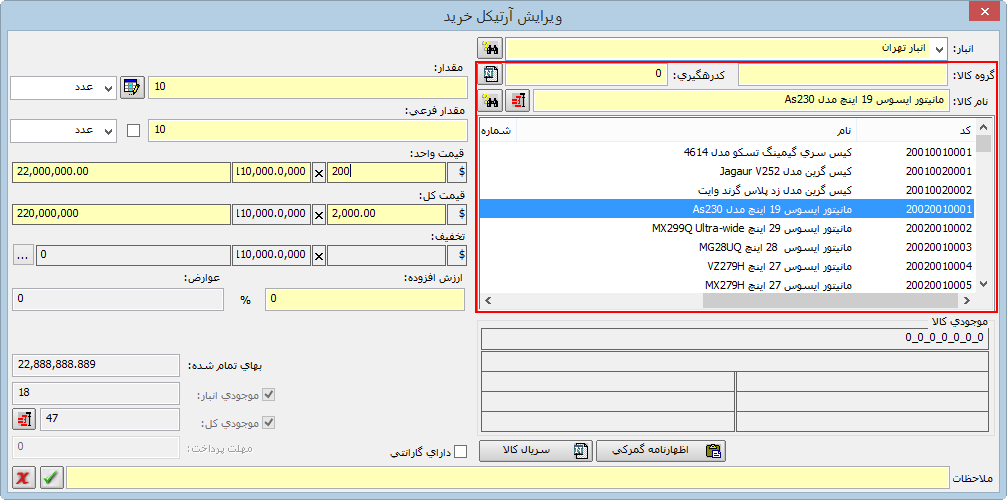
Task: Click the dollar currency icon for قیمت واحد
Action: pos(460,172)
